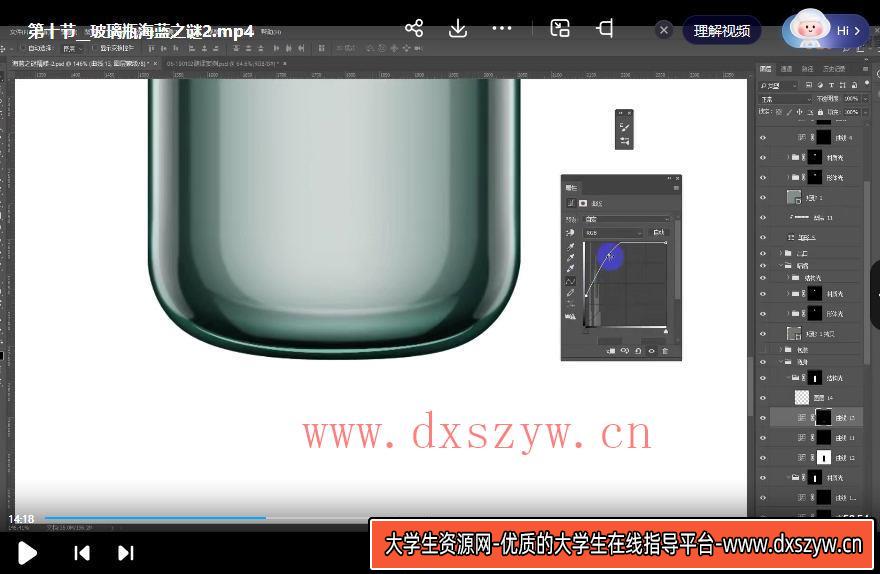Open the Properties panel flyout menu
The image size is (880, 574).
[676, 188]
